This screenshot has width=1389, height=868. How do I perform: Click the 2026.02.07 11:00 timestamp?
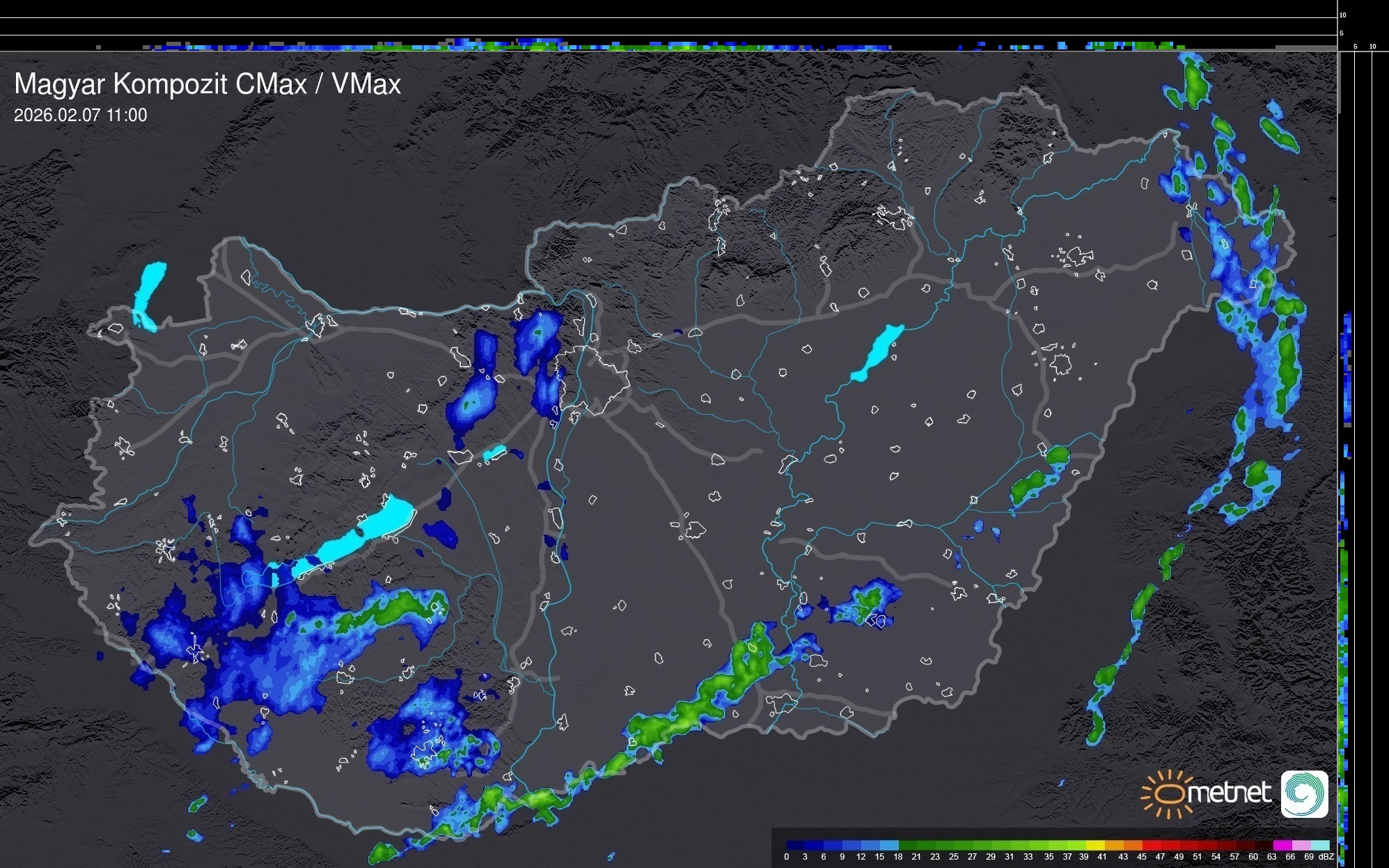[81, 116]
